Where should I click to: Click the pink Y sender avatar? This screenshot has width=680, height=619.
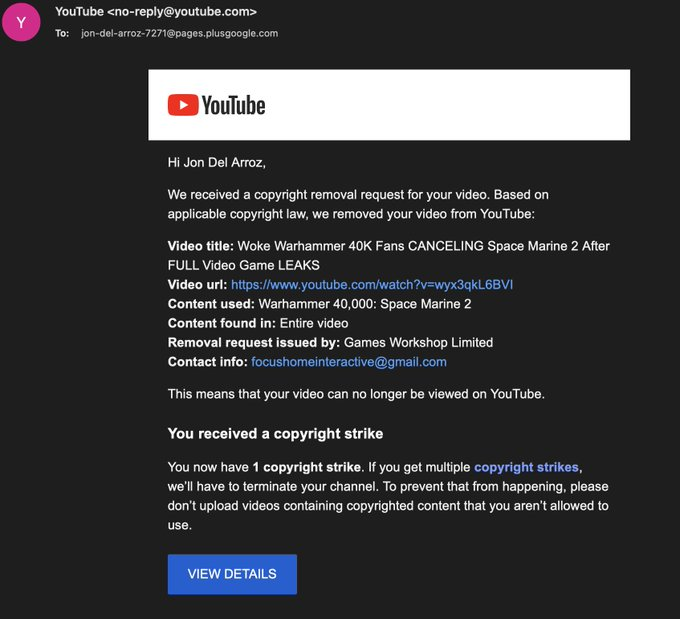[x=21, y=22]
